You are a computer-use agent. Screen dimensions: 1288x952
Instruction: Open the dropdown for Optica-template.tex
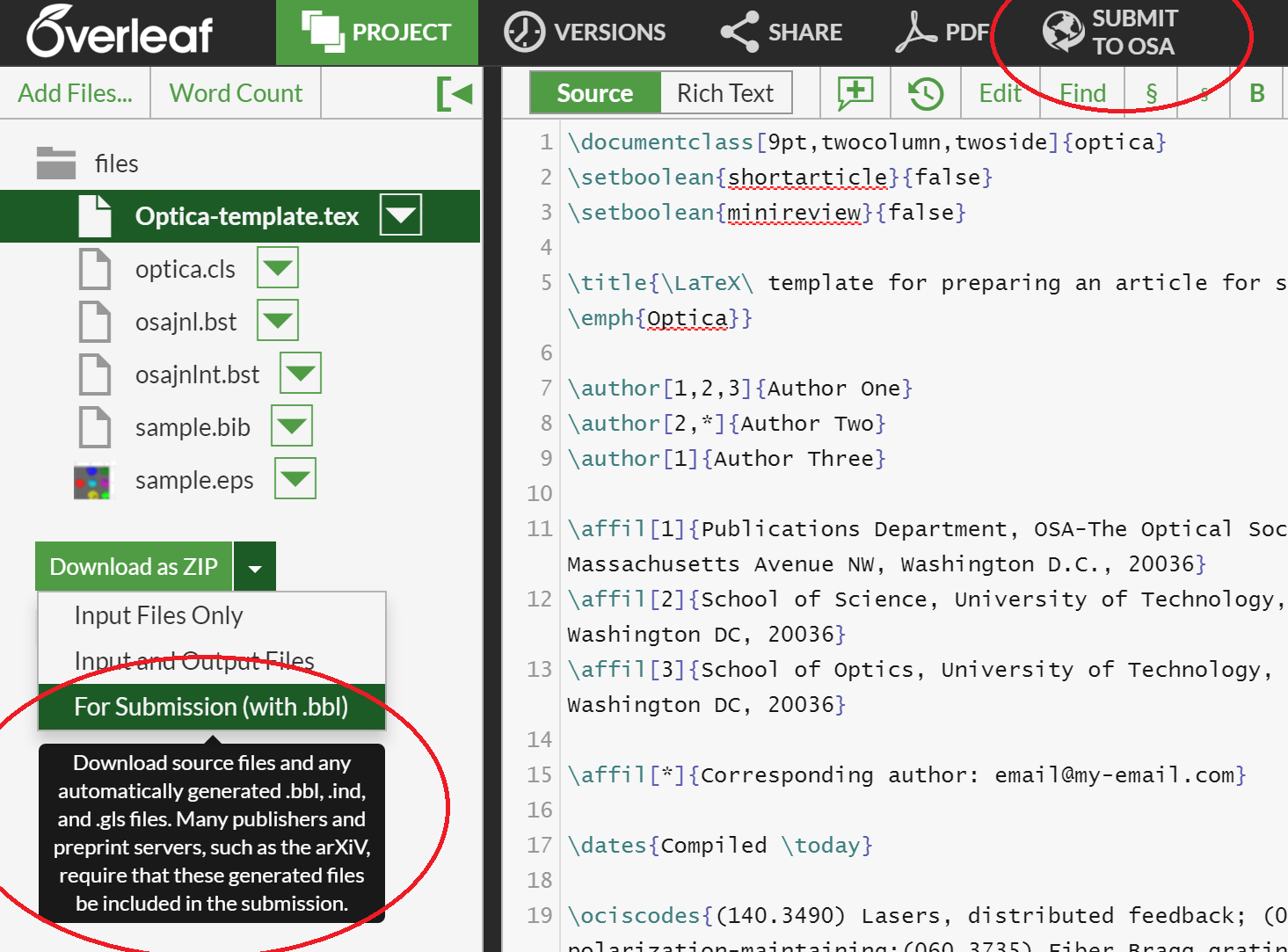(x=401, y=215)
